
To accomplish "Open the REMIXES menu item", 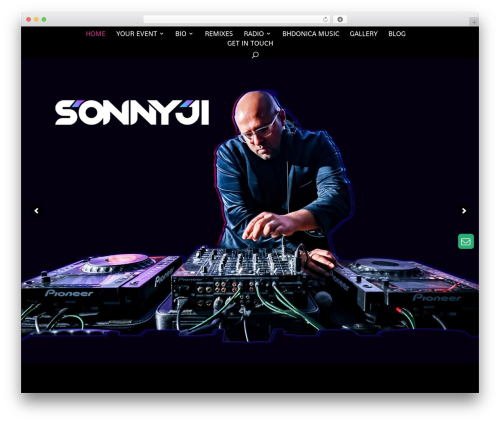I will [x=219, y=34].
